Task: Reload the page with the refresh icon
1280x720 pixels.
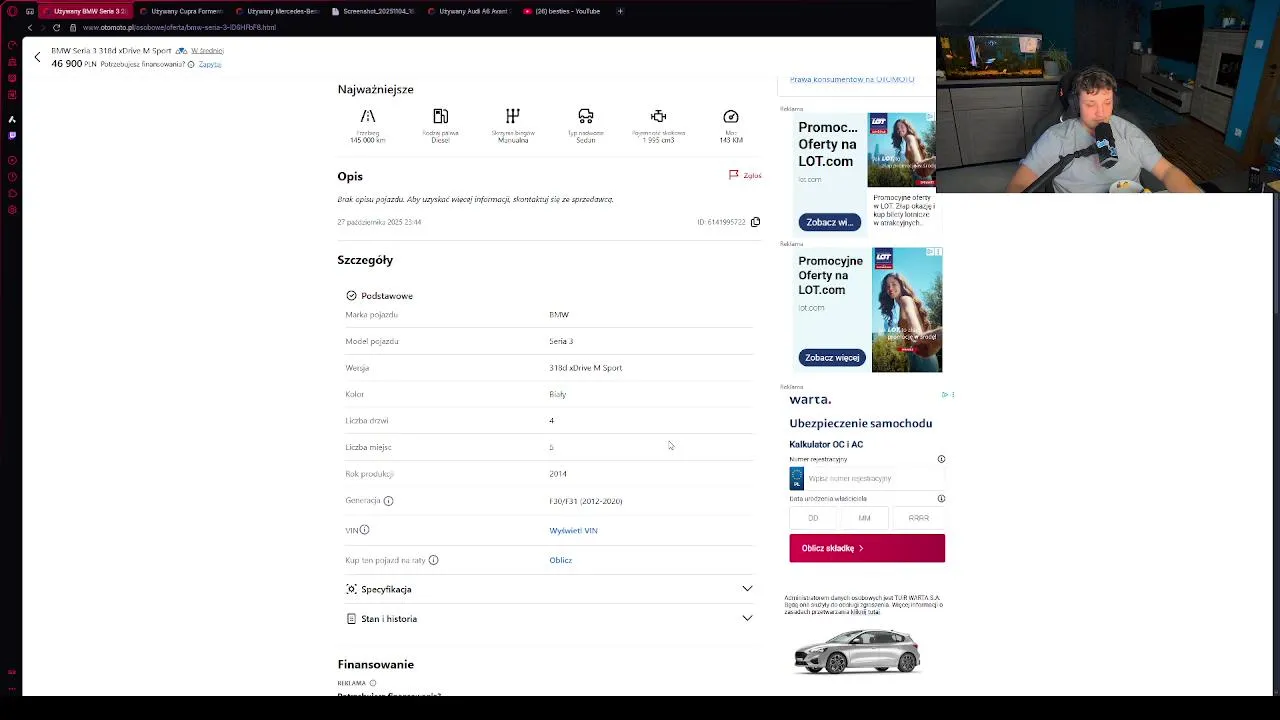Action: pyautogui.click(x=56, y=27)
